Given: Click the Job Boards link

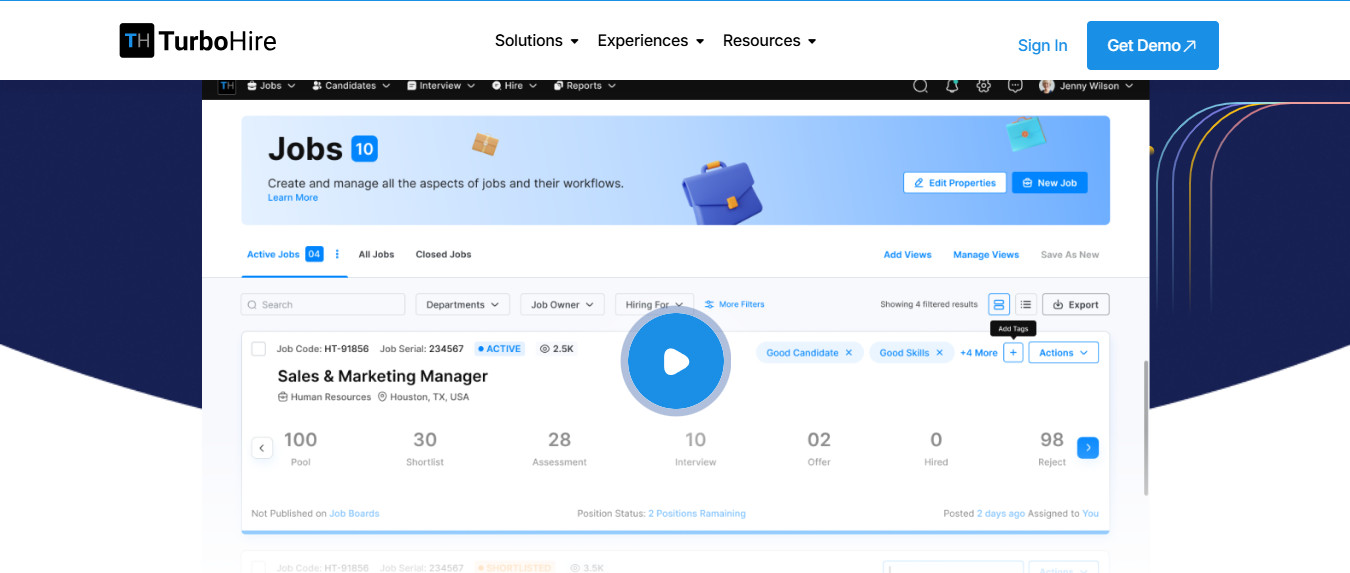Looking at the screenshot, I should (355, 513).
